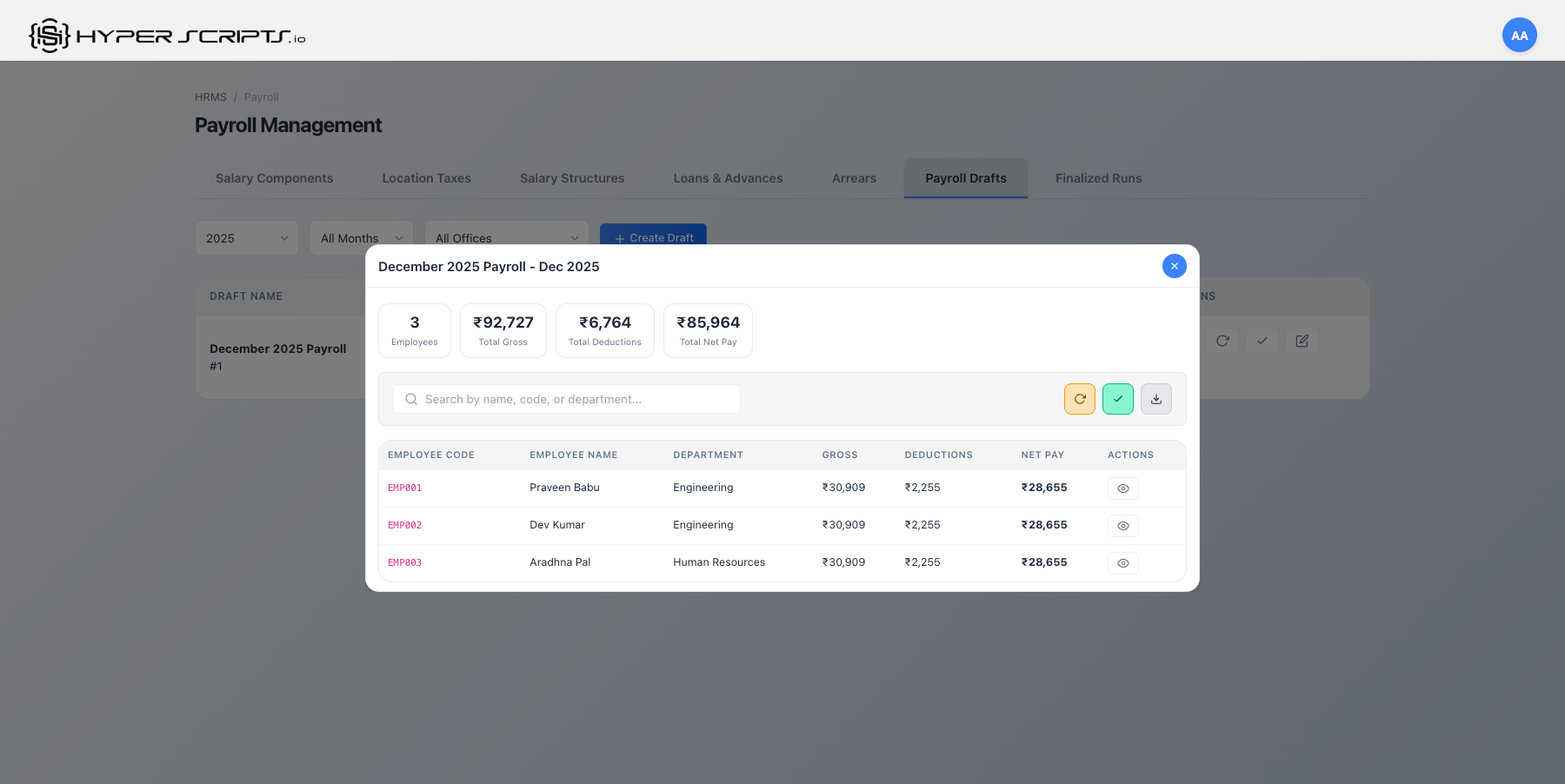The image size is (1565, 784).
Task: Open the AA user avatar menu
Action: [1519, 36]
